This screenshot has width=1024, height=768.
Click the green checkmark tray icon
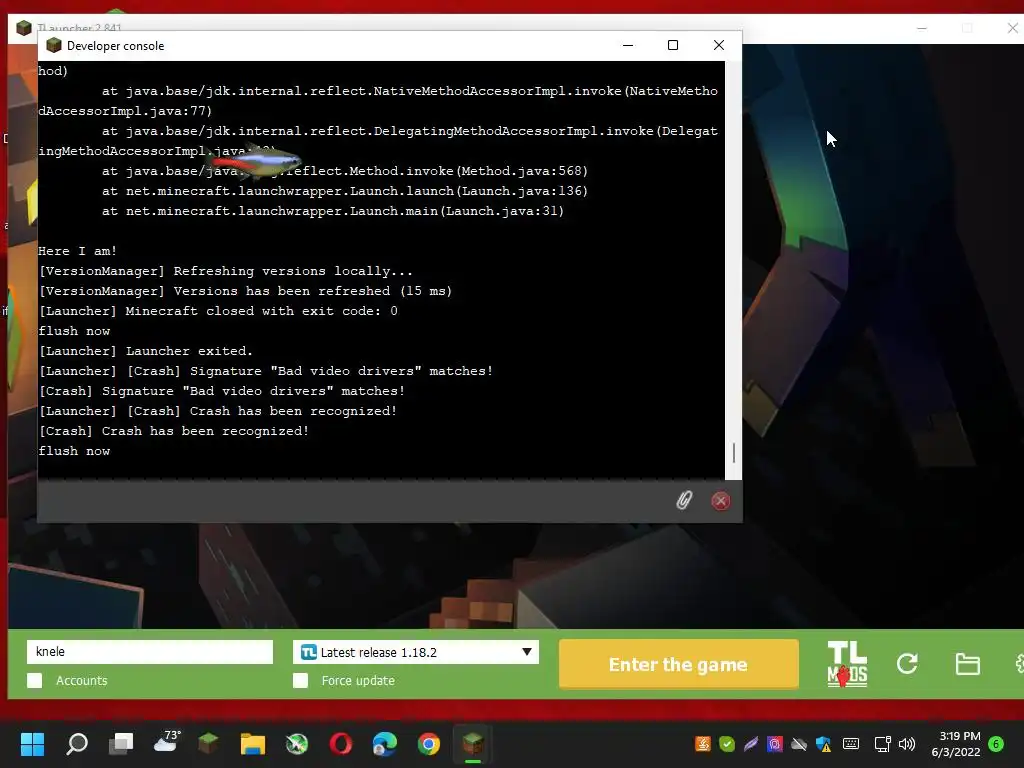pyautogui.click(x=727, y=744)
